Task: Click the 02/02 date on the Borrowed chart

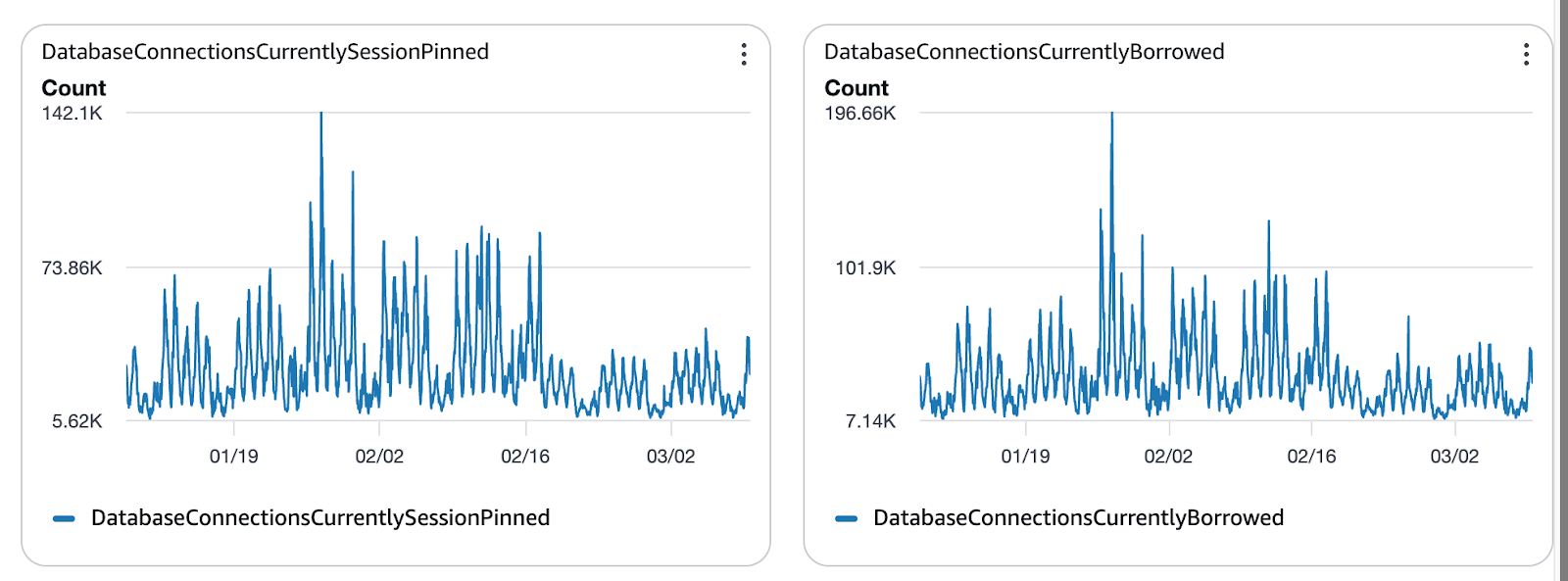Action: (1168, 457)
